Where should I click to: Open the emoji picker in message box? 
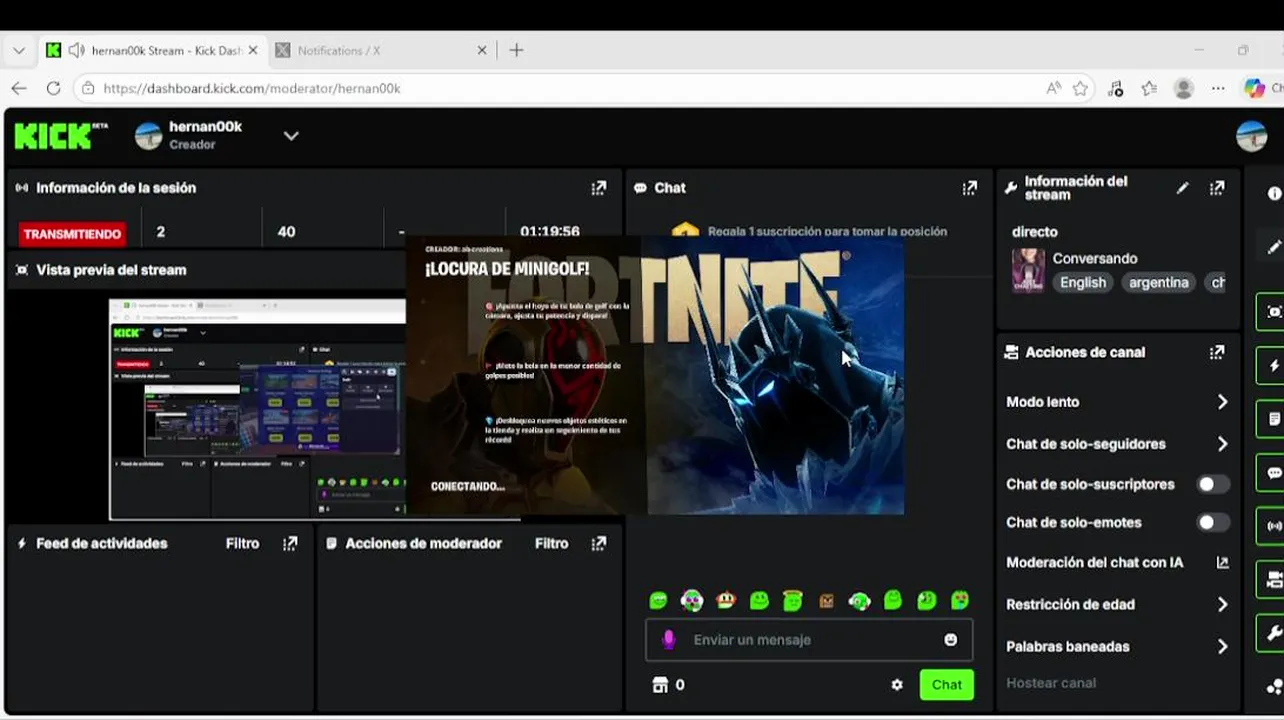tap(951, 640)
